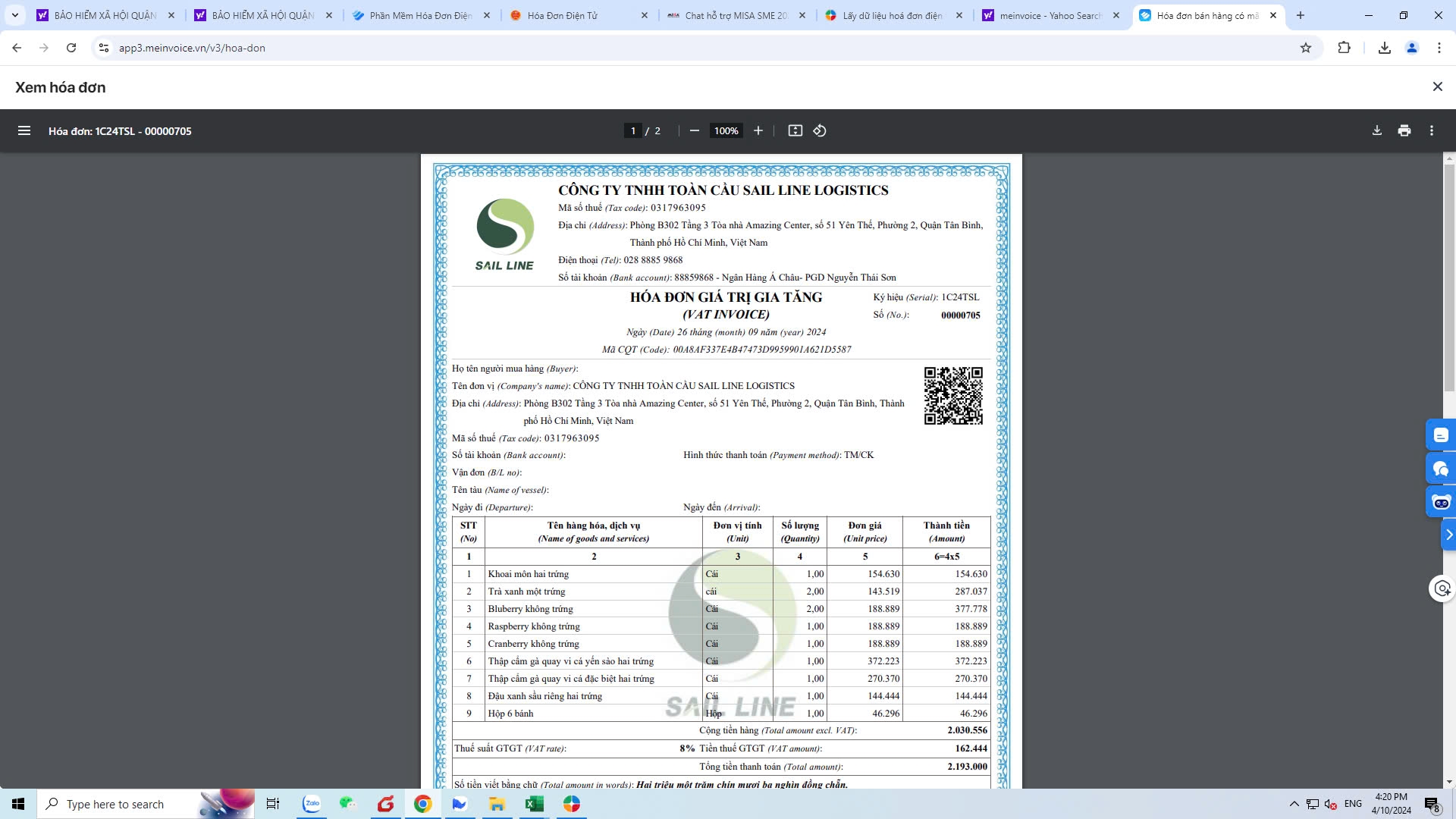Click the zoom in plus icon
The width and height of the screenshot is (1456, 819).
(x=758, y=130)
